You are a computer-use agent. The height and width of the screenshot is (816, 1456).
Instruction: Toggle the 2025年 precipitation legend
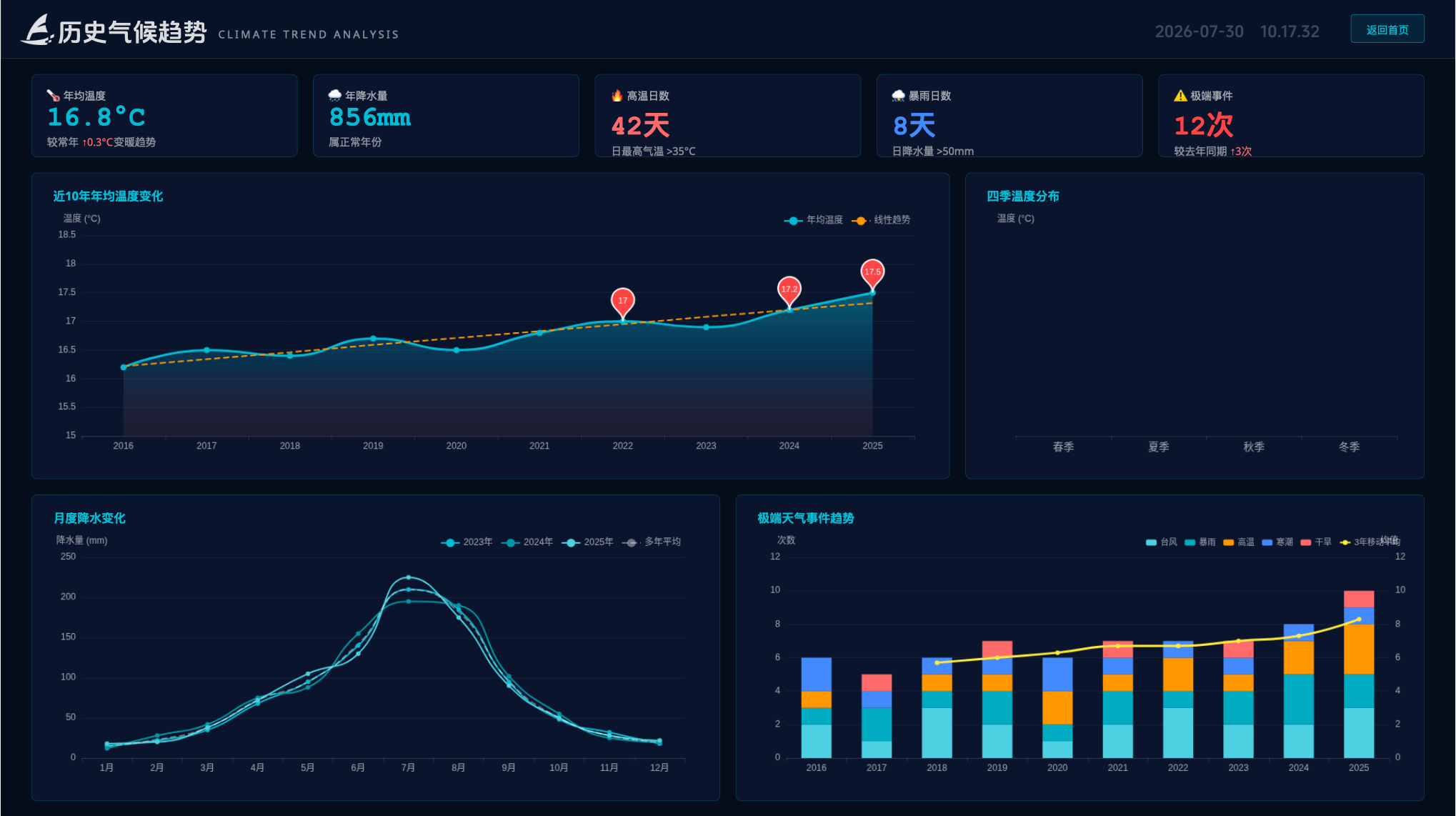pos(587,542)
